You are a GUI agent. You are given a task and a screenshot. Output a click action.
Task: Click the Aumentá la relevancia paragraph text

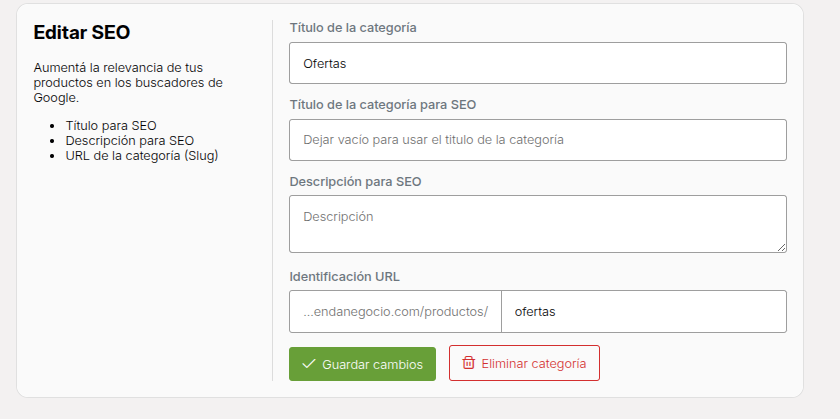pos(128,83)
